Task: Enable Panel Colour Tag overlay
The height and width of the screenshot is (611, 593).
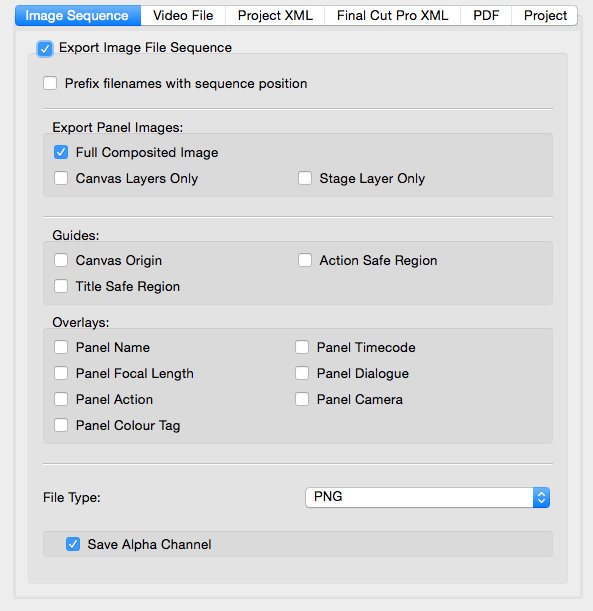Action: (61, 425)
